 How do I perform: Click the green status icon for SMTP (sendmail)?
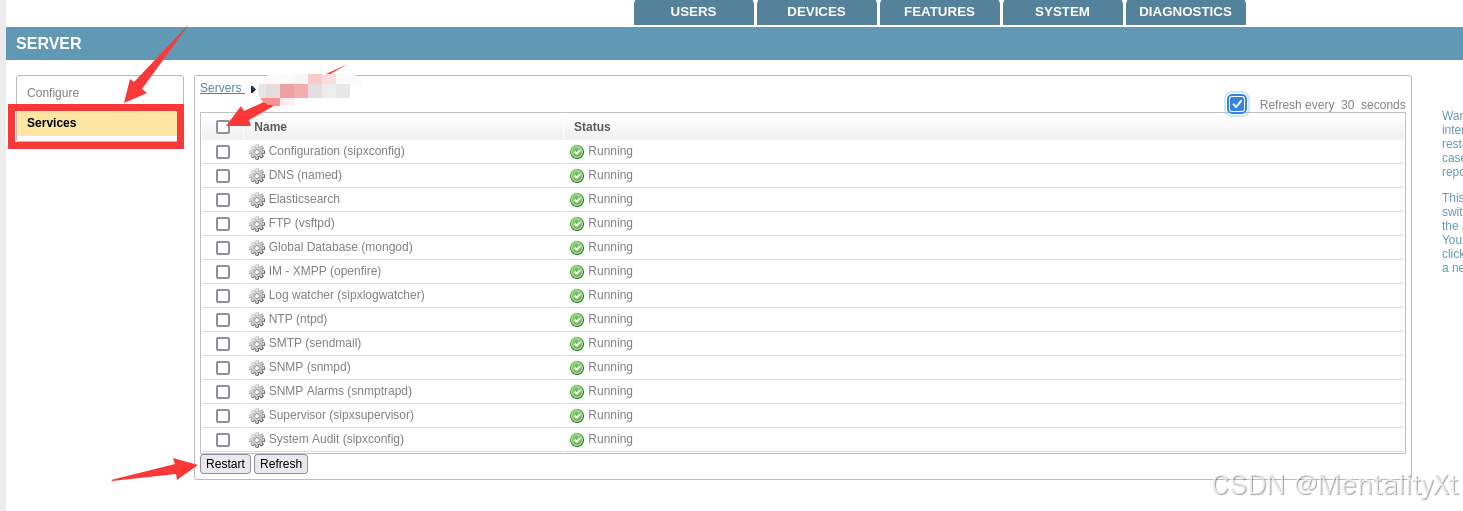click(577, 344)
